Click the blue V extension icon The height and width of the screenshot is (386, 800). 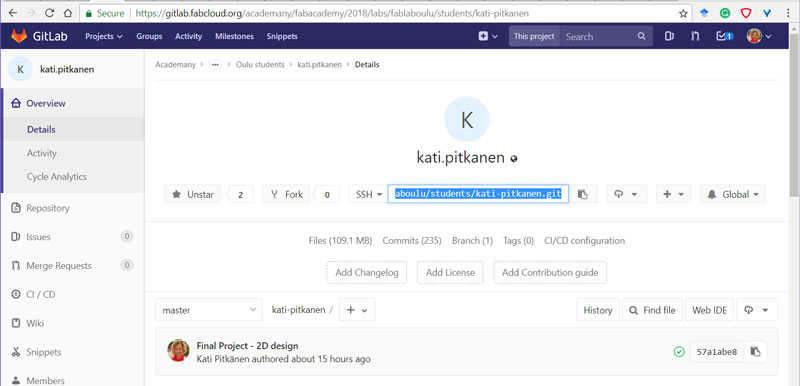coord(766,14)
